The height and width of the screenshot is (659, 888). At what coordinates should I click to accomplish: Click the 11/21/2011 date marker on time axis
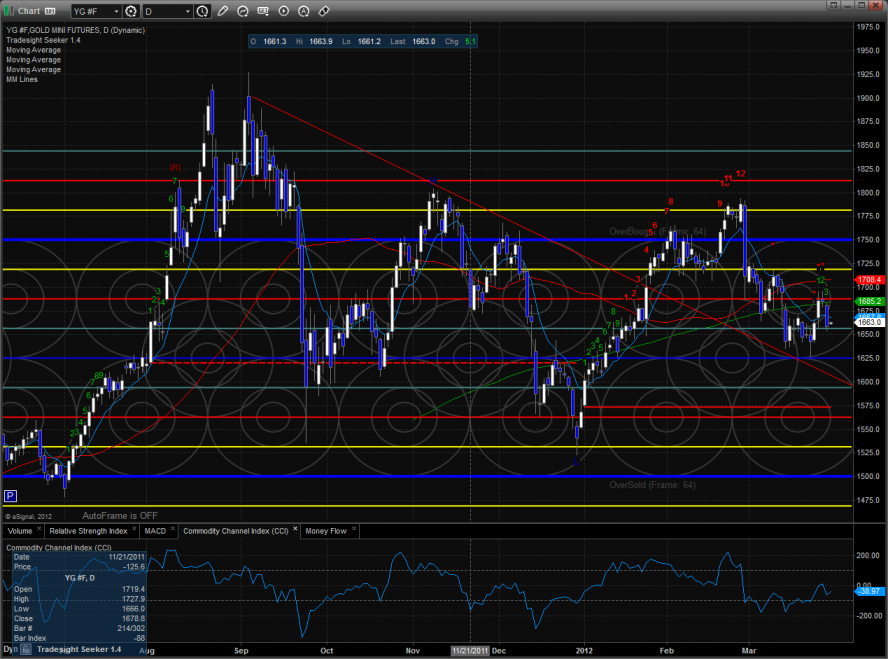pyautogui.click(x=470, y=648)
